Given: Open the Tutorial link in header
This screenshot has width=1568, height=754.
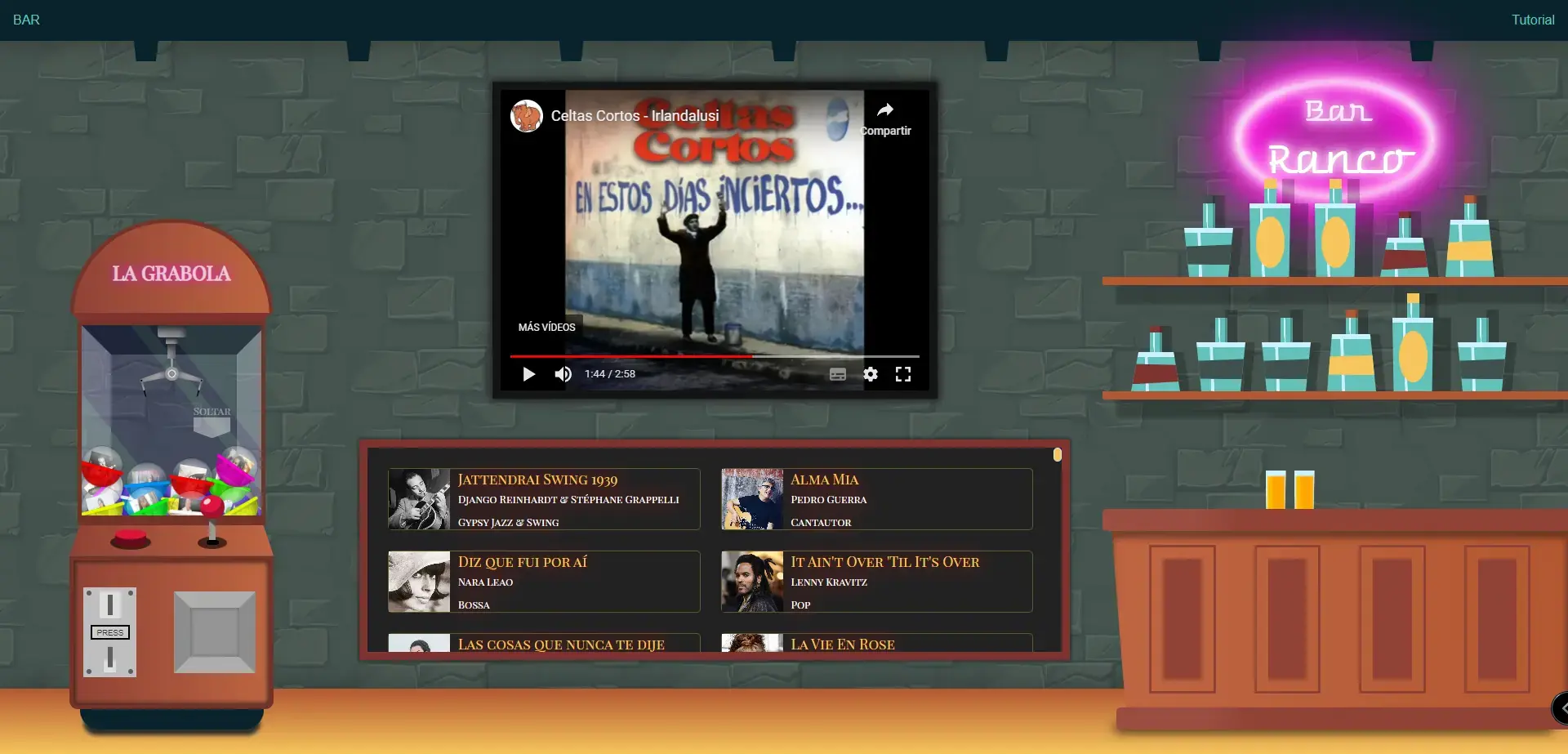Looking at the screenshot, I should pos(1532,20).
